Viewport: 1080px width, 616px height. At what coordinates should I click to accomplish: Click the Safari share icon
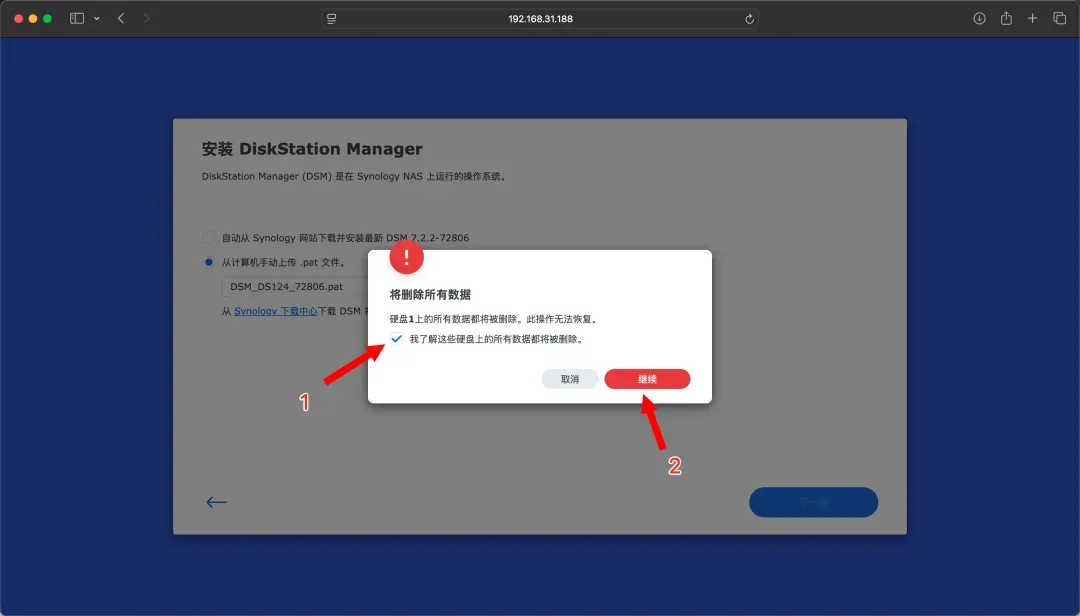coord(1006,19)
